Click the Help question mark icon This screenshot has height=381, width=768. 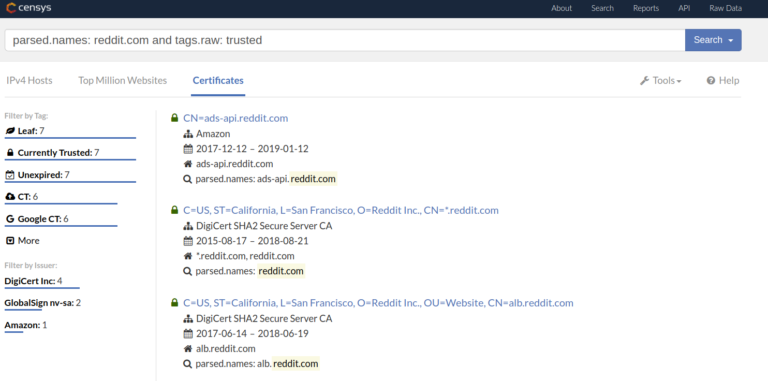(711, 81)
